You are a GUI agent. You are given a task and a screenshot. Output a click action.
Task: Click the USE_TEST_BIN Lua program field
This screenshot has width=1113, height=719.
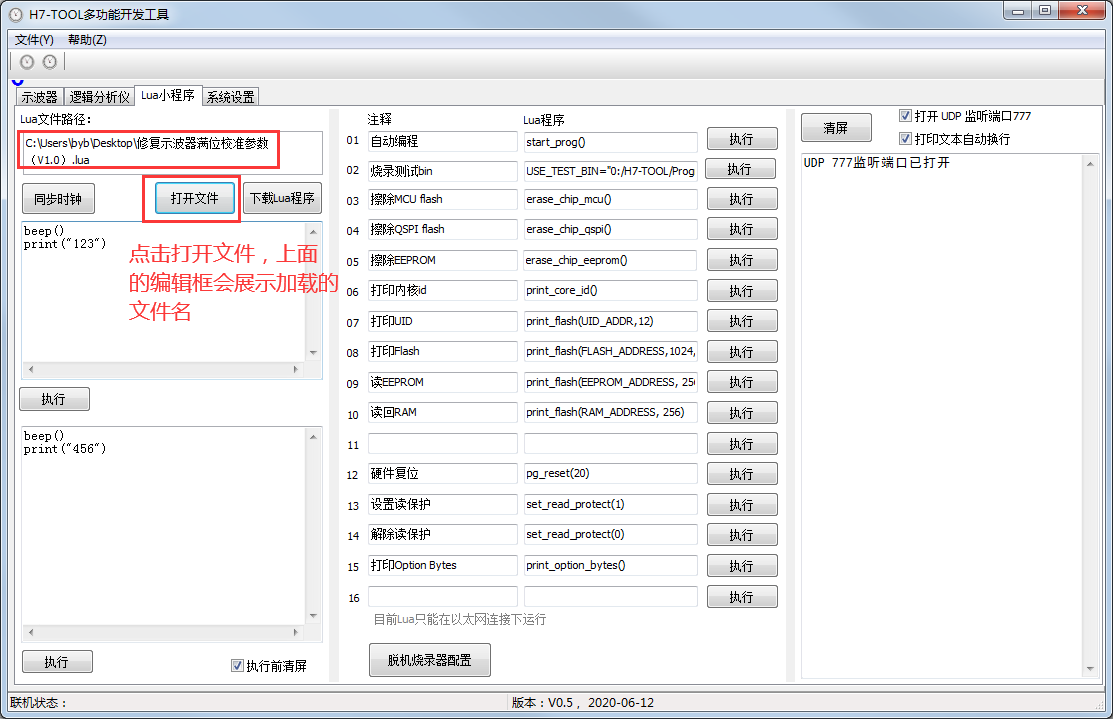pyautogui.click(x=610, y=171)
